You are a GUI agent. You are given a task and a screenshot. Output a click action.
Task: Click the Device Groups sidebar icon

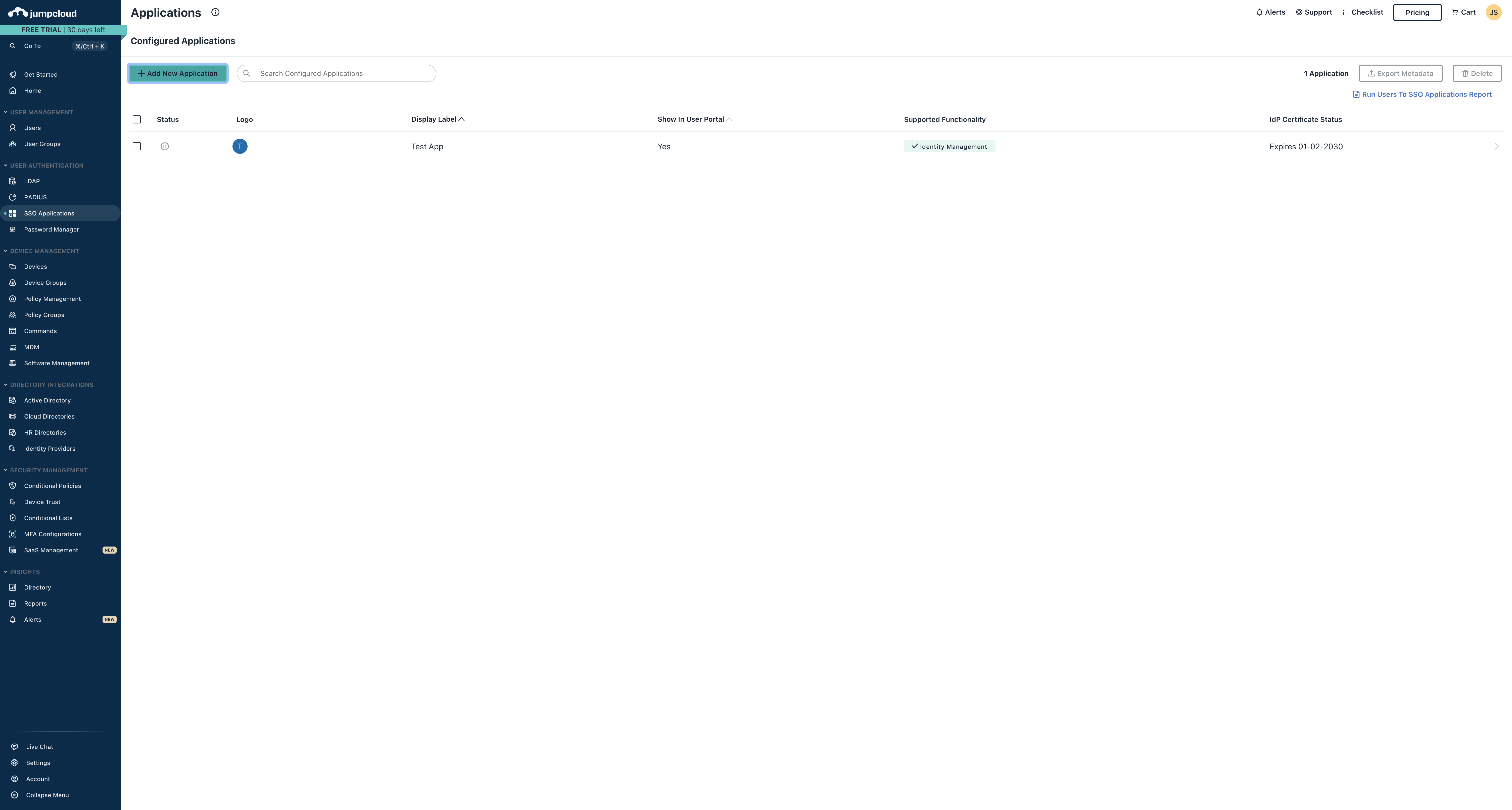coord(12,283)
